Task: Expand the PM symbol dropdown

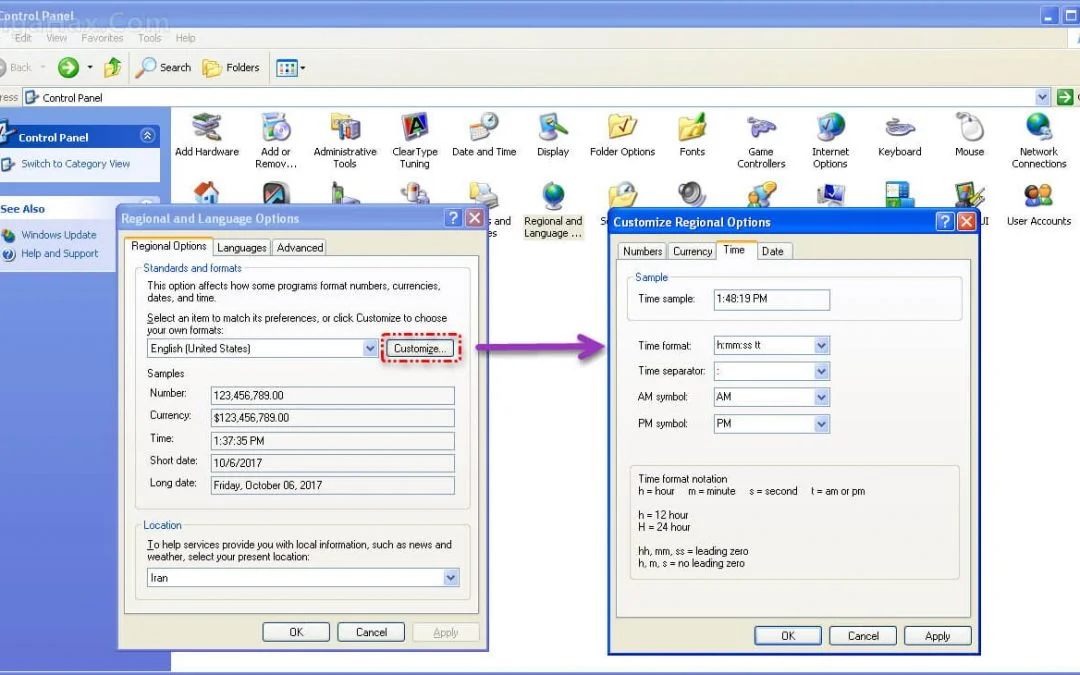Action: click(x=821, y=424)
